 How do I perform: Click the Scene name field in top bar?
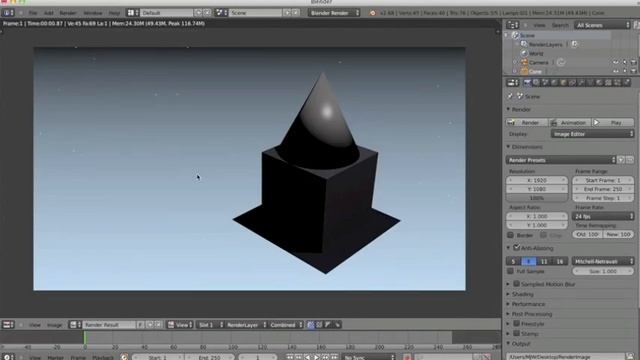[x=255, y=13]
